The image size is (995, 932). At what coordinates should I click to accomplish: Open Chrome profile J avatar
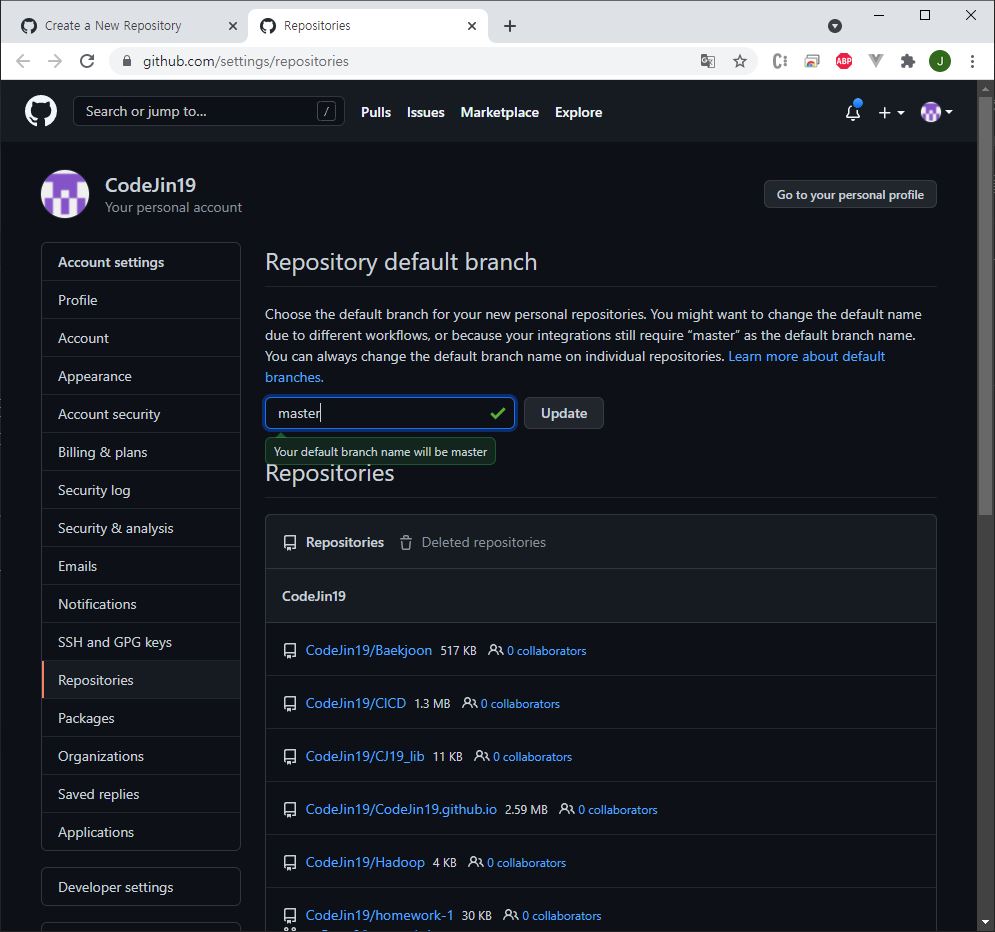(940, 61)
